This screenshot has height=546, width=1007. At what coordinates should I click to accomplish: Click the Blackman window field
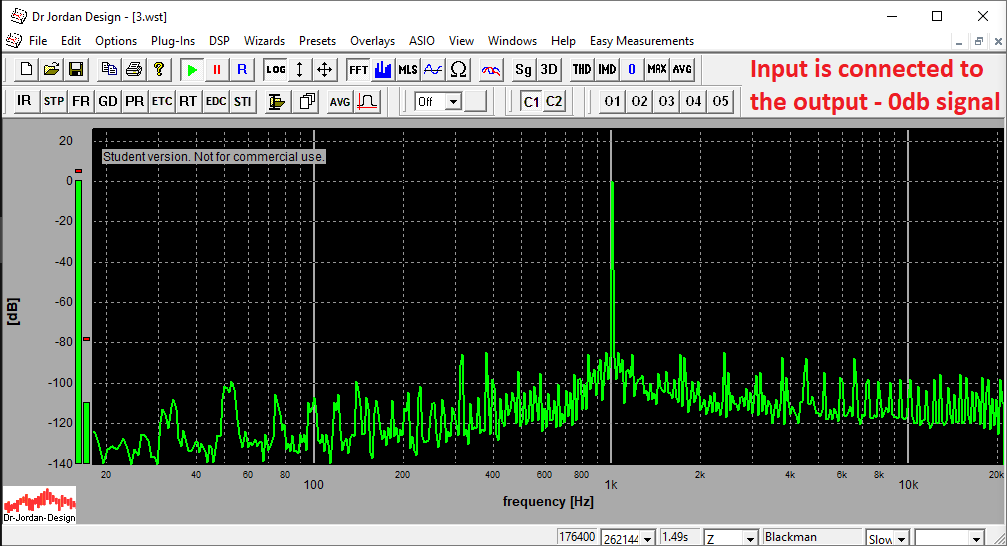click(x=812, y=537)
